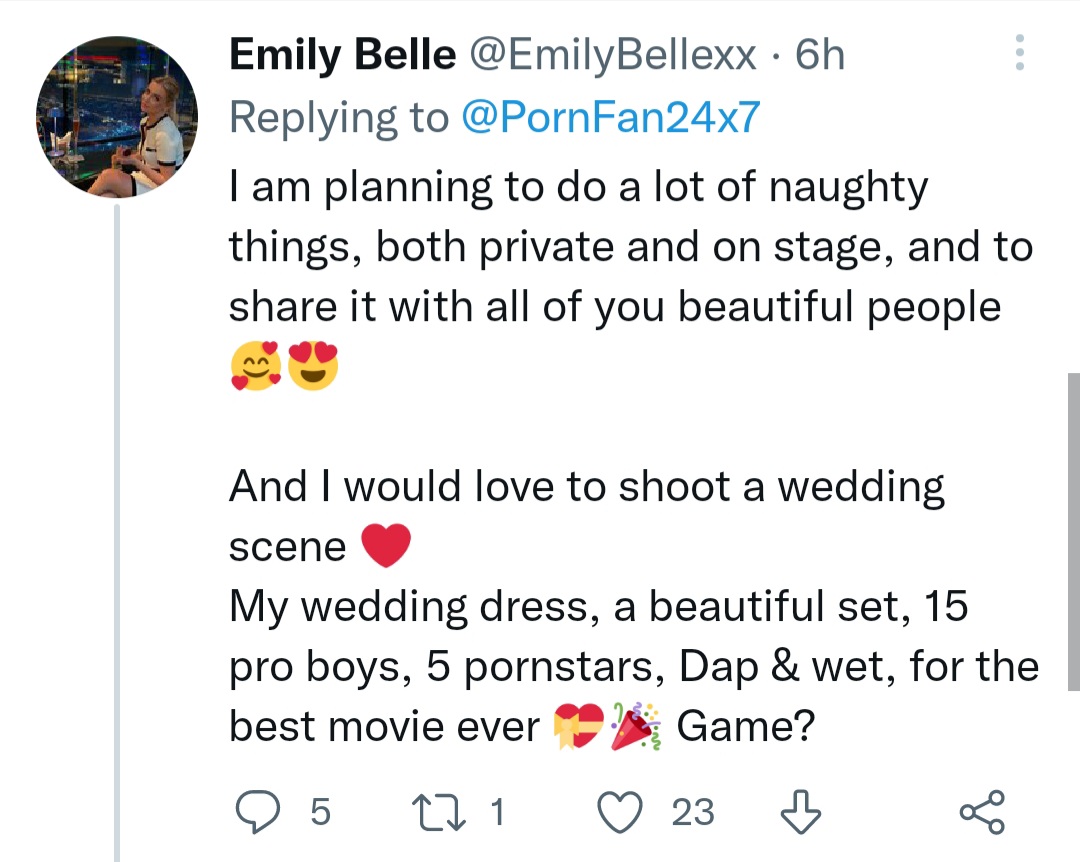
Task: Open the @PornFan24x7 mention link
Action: pyautogui.click(x=611, y=118)
